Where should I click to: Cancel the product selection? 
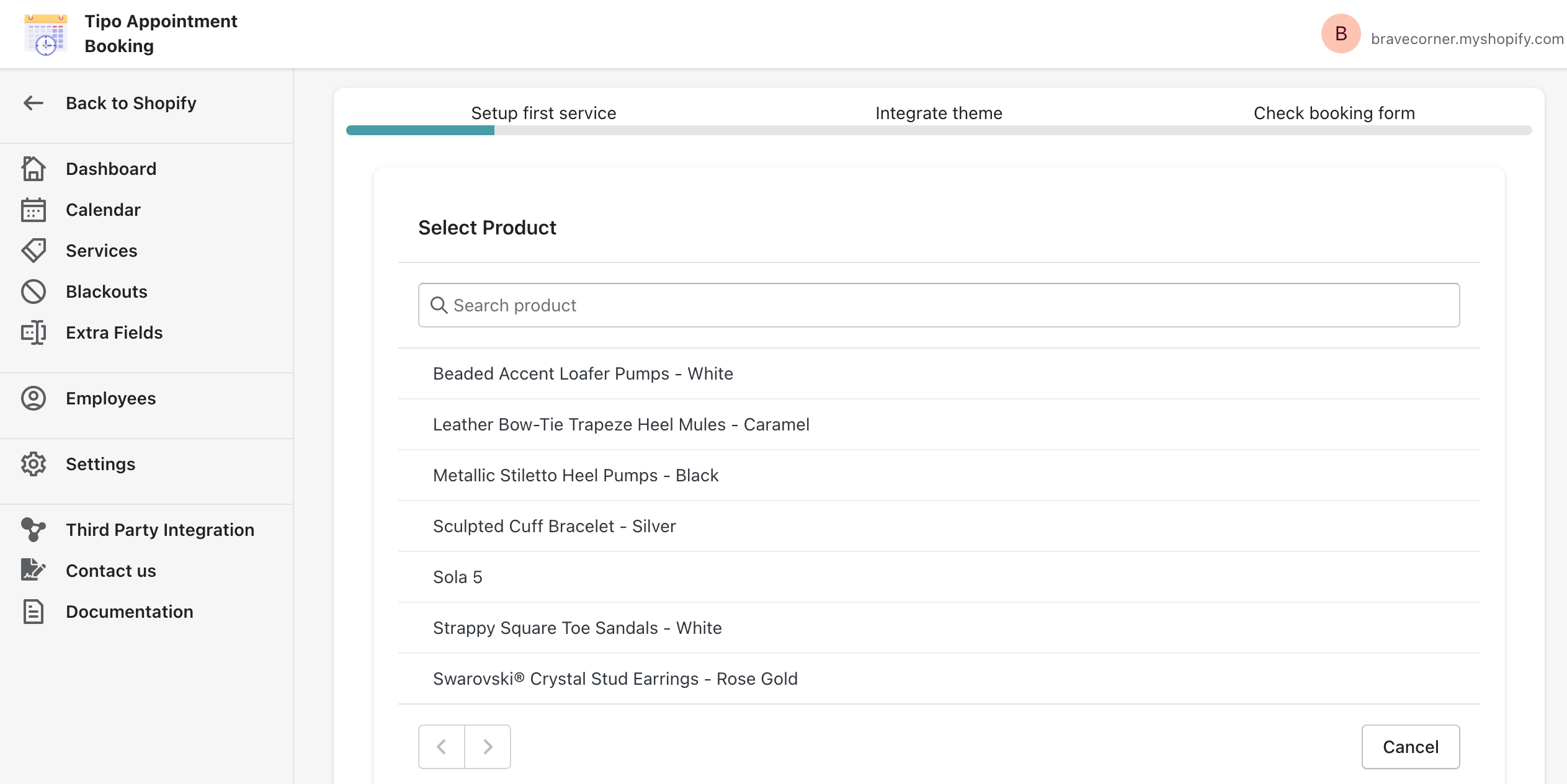1410,746
